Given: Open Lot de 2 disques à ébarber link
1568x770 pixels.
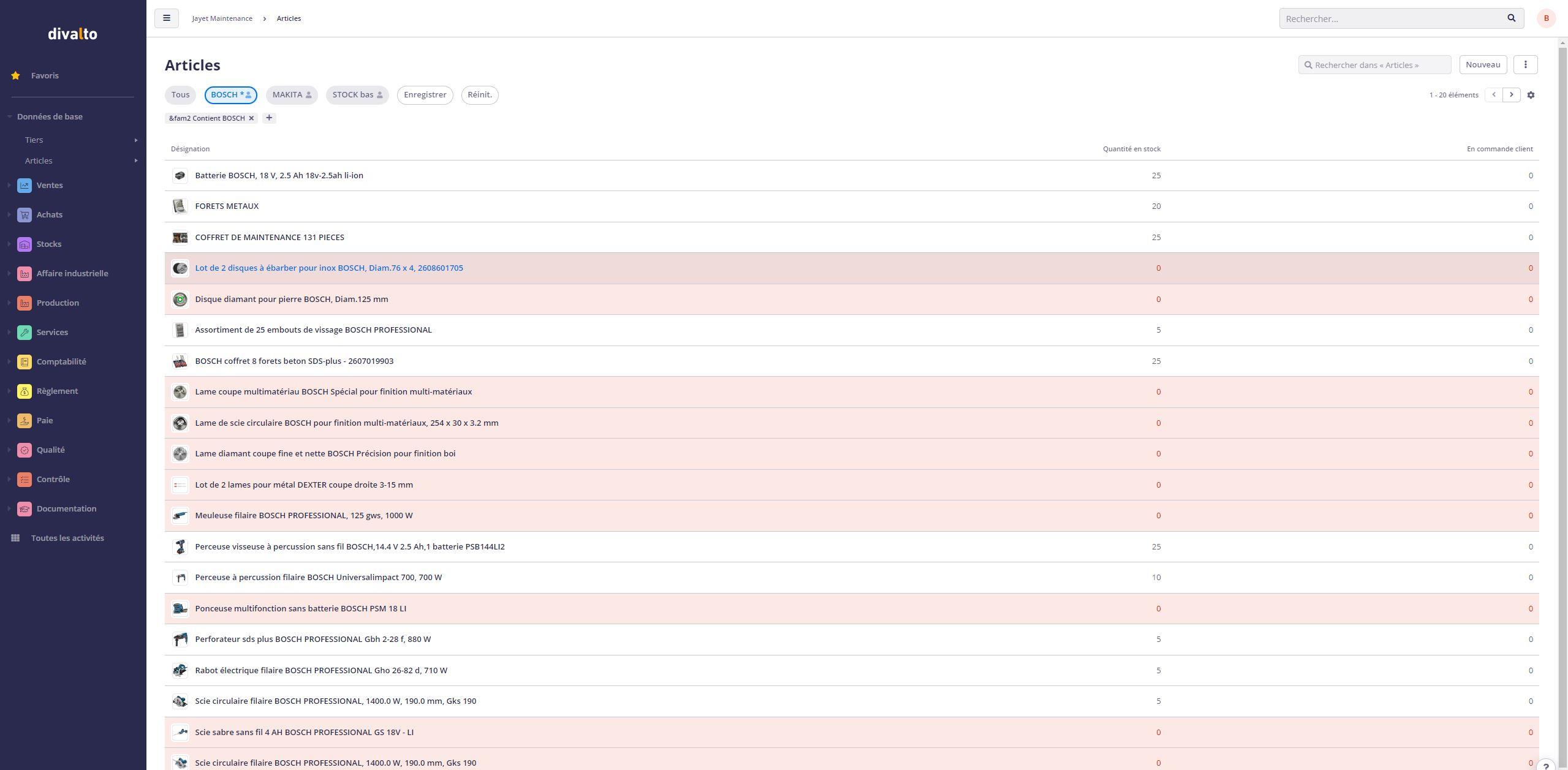Looking at the screenshot, I should click(x=329, y=268).
